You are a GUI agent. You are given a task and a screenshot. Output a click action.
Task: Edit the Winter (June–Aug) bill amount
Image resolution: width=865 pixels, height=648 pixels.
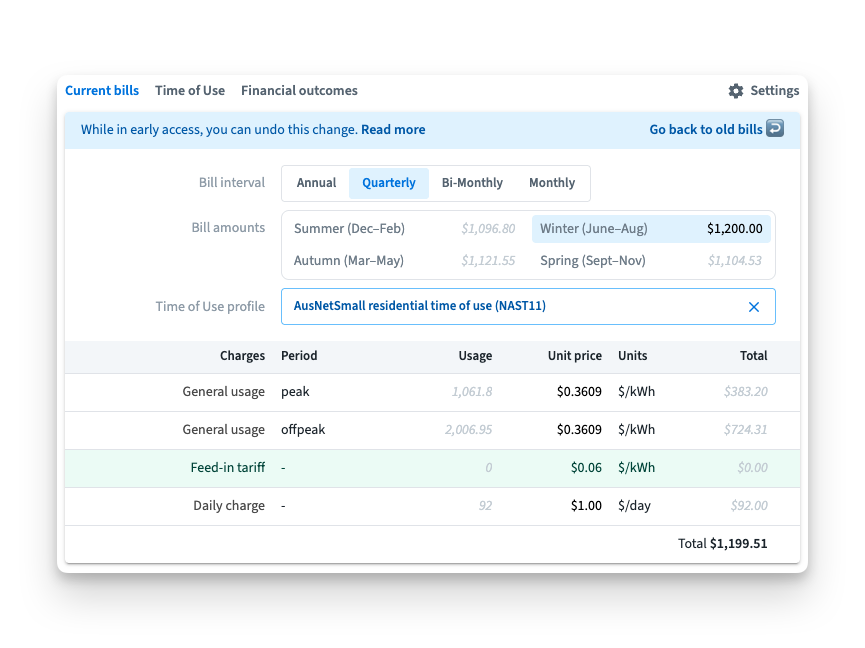(734, 229)
